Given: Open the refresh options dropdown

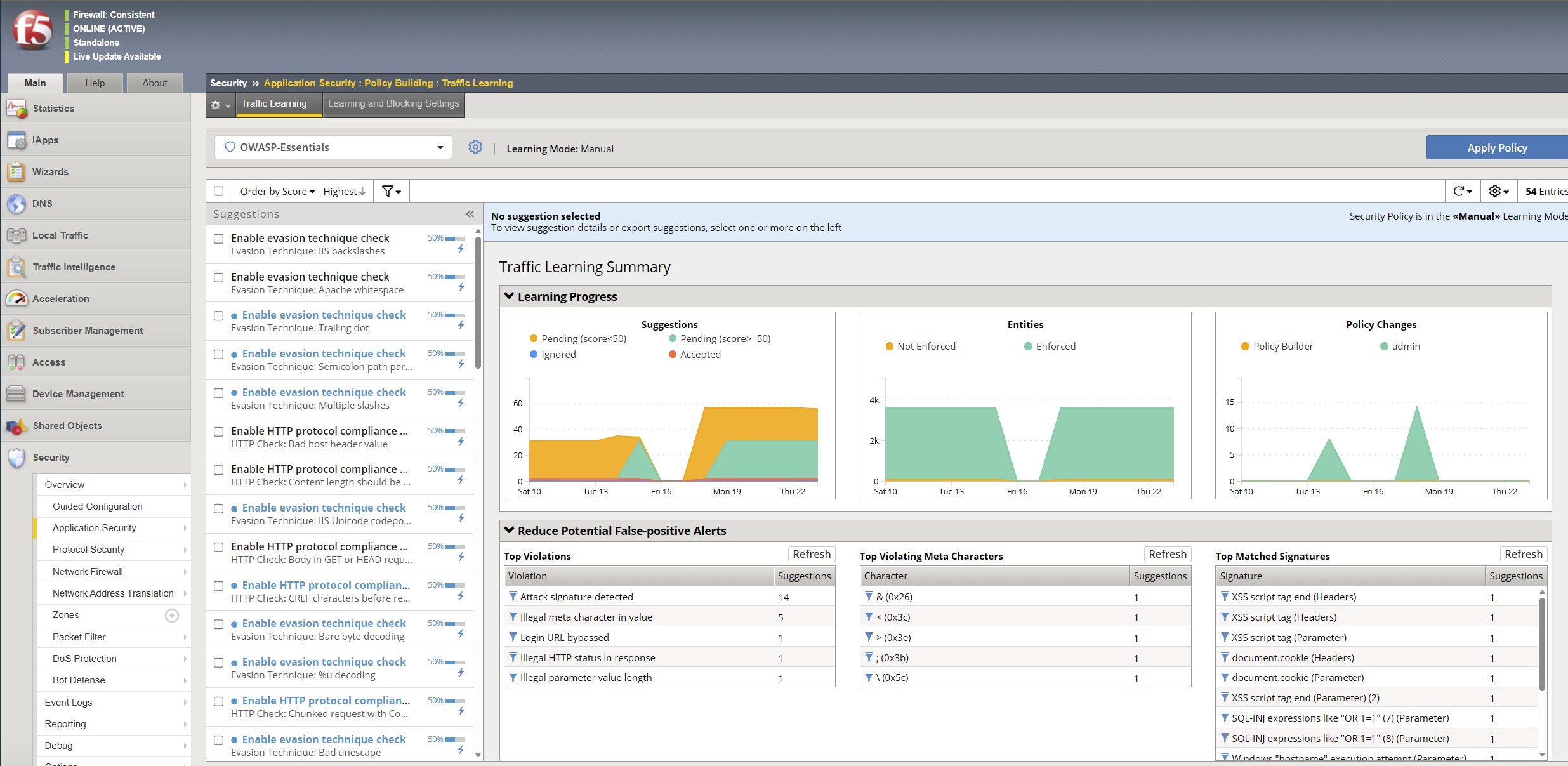Looking at the screenshot, I should (x=1463, y=191).
